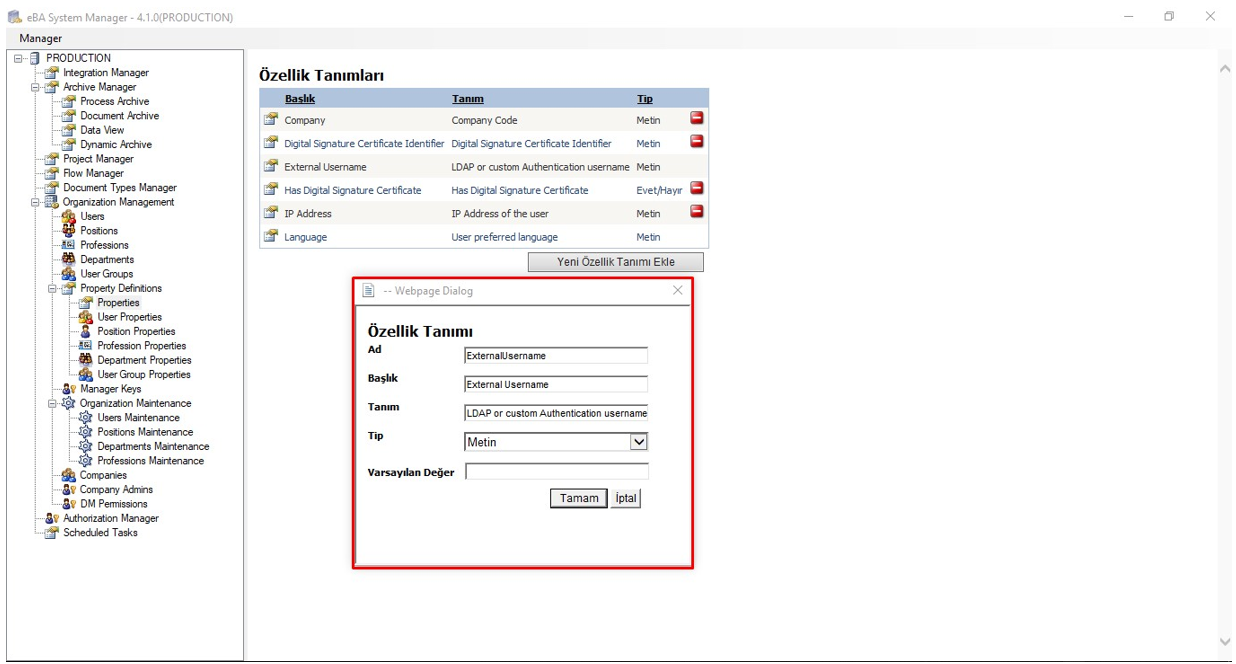Click the İptal button
The image size is (1236, 664).
pos(626,498)
